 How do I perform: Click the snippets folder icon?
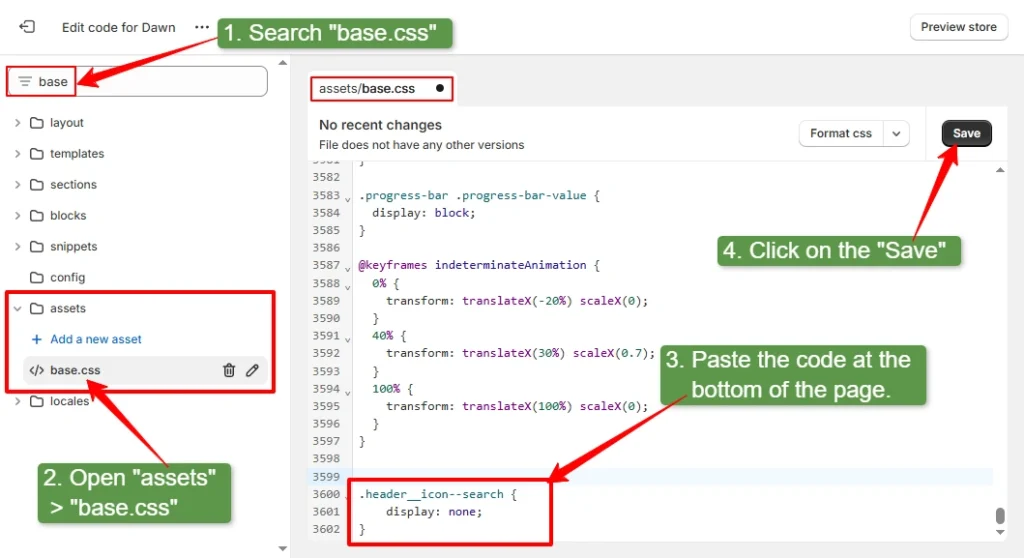(x=37, y=246)
